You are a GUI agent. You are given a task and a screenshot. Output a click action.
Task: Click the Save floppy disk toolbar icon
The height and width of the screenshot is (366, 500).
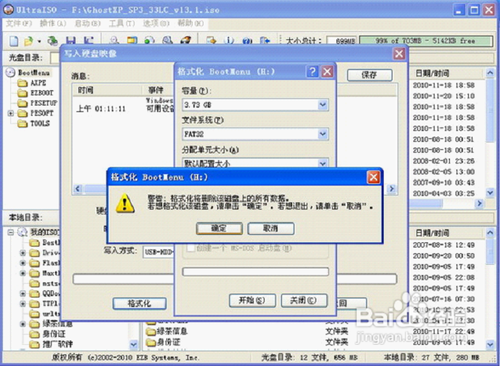click(70, 41)
